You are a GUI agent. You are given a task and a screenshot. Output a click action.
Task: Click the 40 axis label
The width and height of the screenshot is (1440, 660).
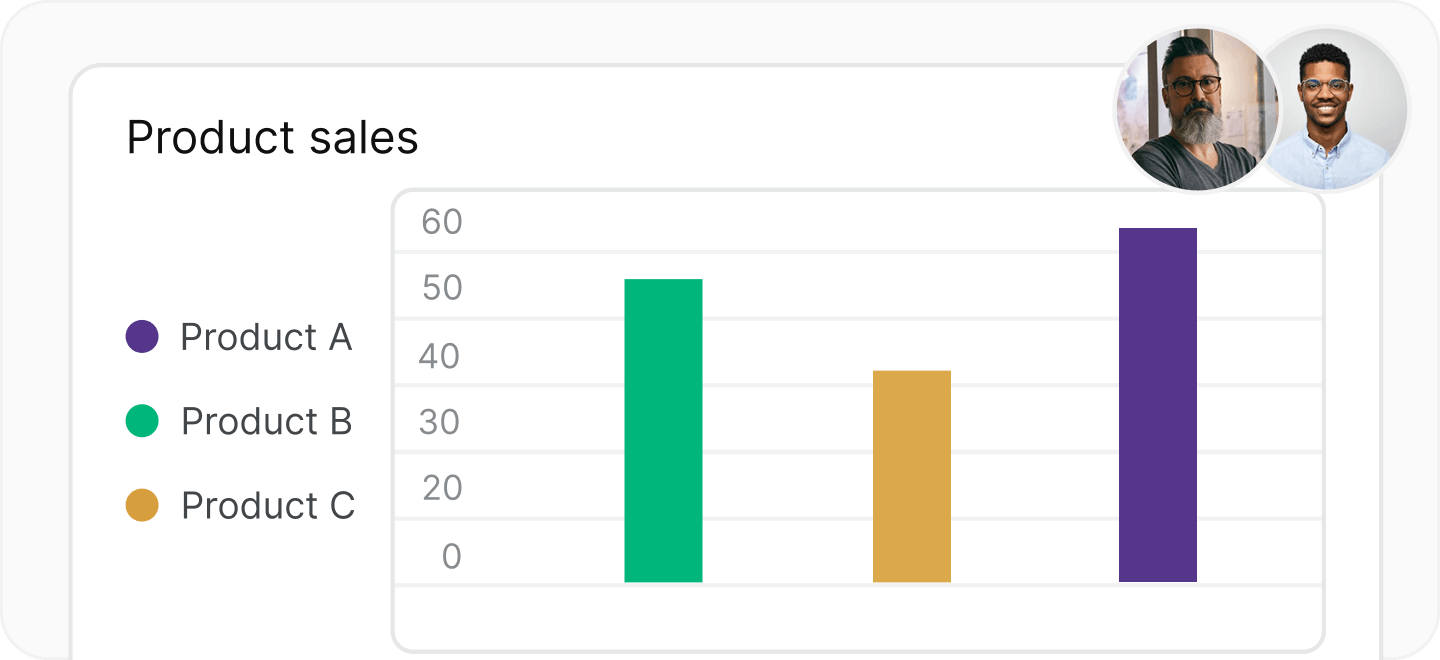pos(440,356)
